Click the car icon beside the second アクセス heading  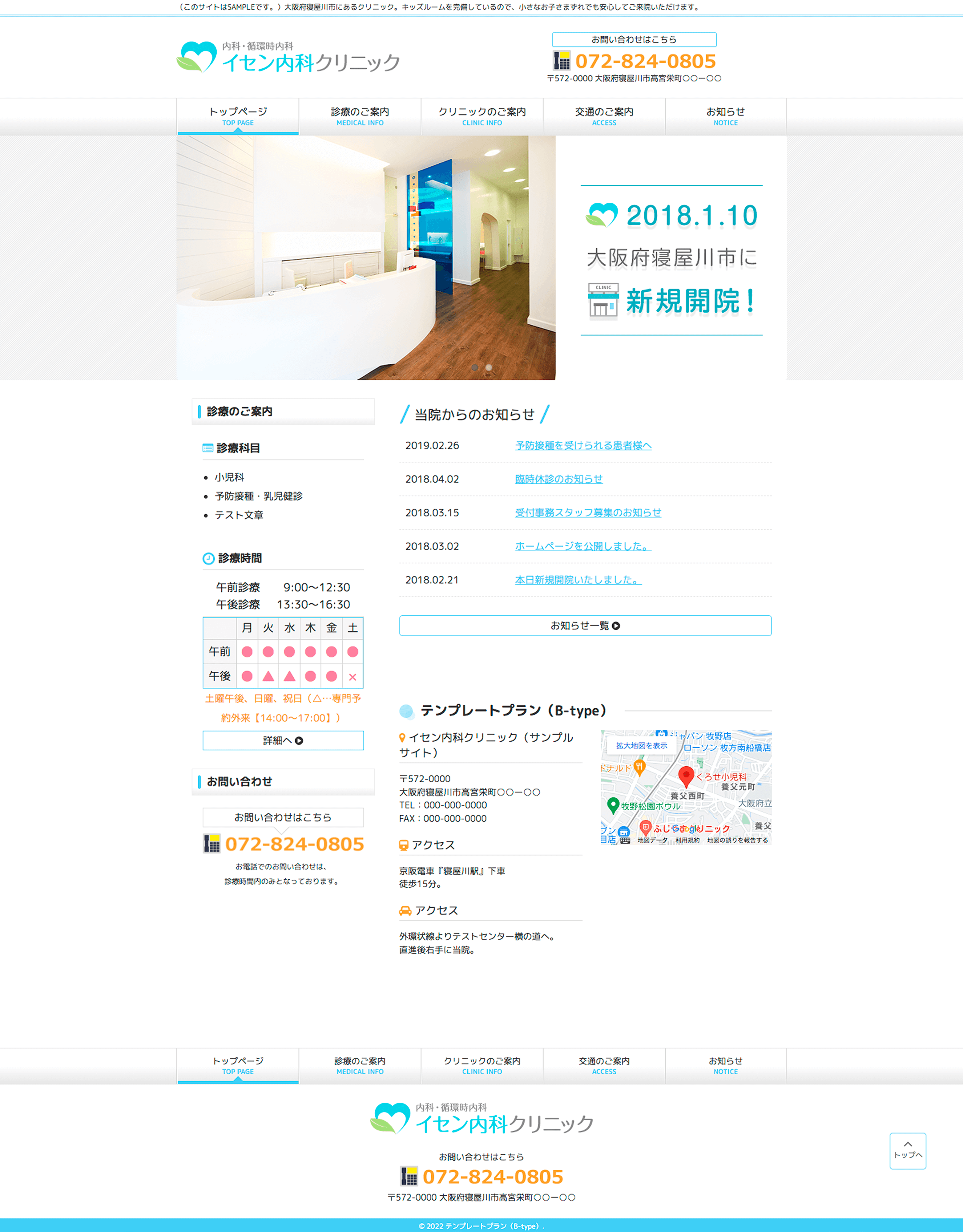pos(405,910)
